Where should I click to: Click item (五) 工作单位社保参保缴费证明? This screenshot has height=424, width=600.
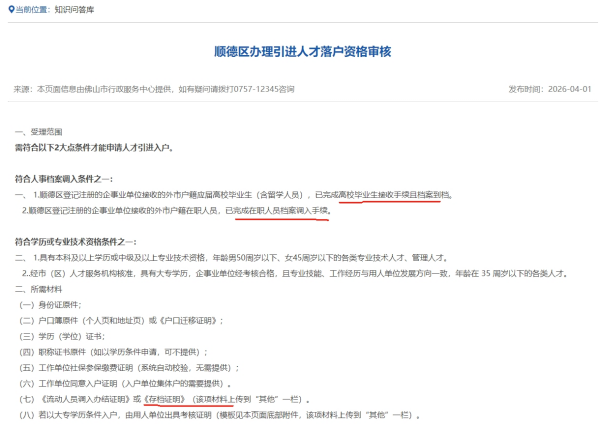(129, 368)
